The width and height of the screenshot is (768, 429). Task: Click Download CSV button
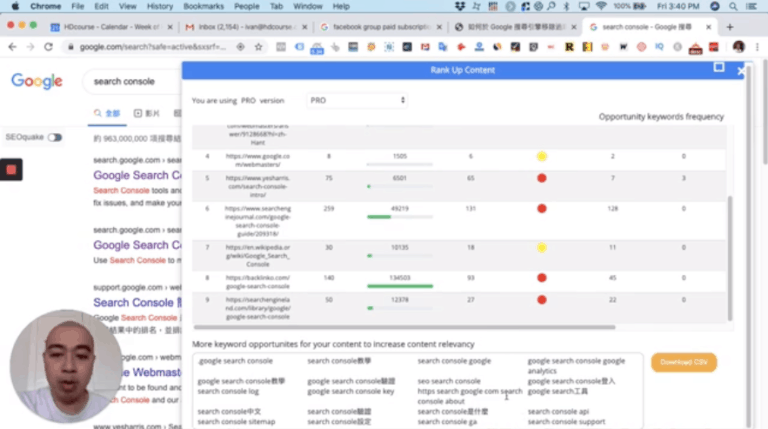[x=684, y=362]
